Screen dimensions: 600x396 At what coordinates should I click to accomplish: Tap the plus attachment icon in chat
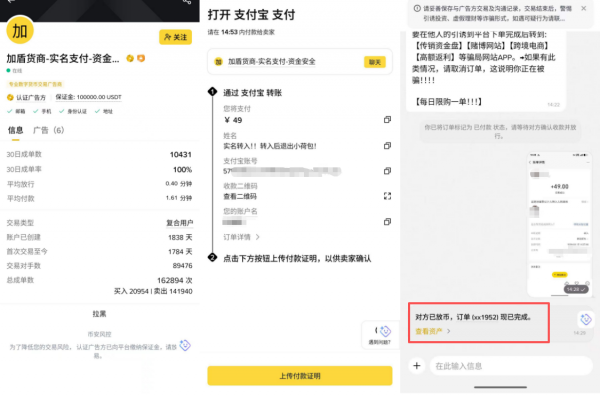(417, 366)
